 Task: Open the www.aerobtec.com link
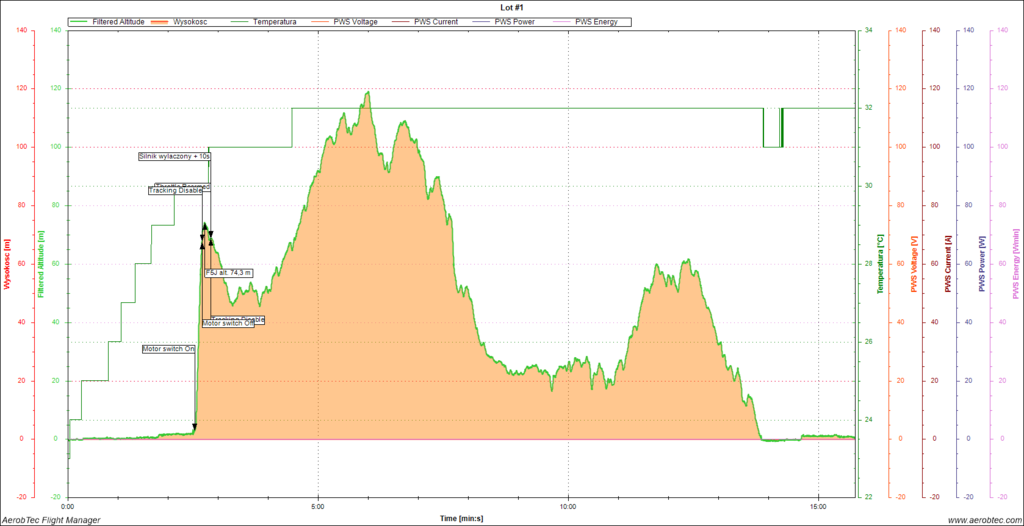tap(982, 520)
